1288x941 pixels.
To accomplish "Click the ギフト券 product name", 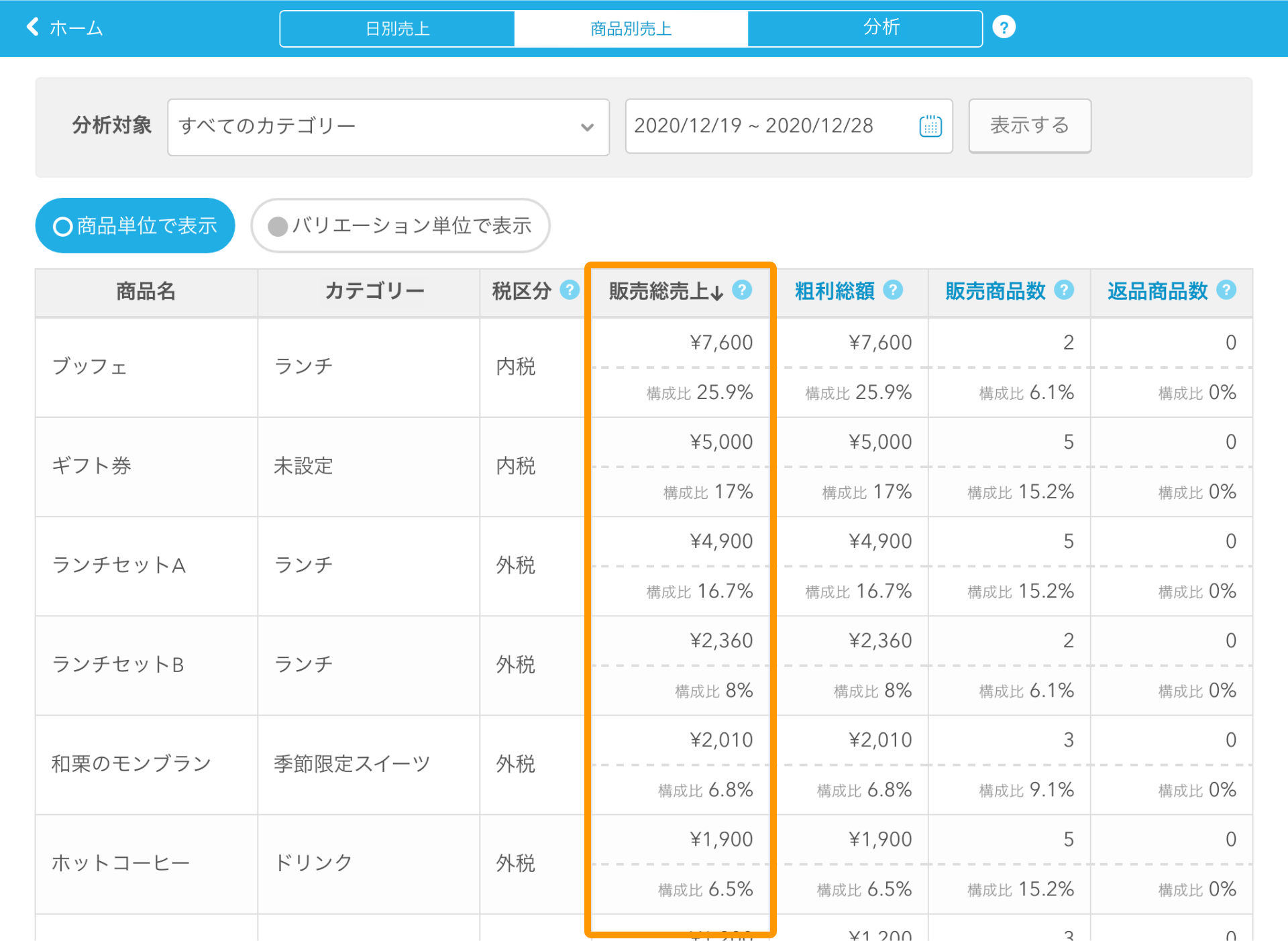I will pos(91,465).
